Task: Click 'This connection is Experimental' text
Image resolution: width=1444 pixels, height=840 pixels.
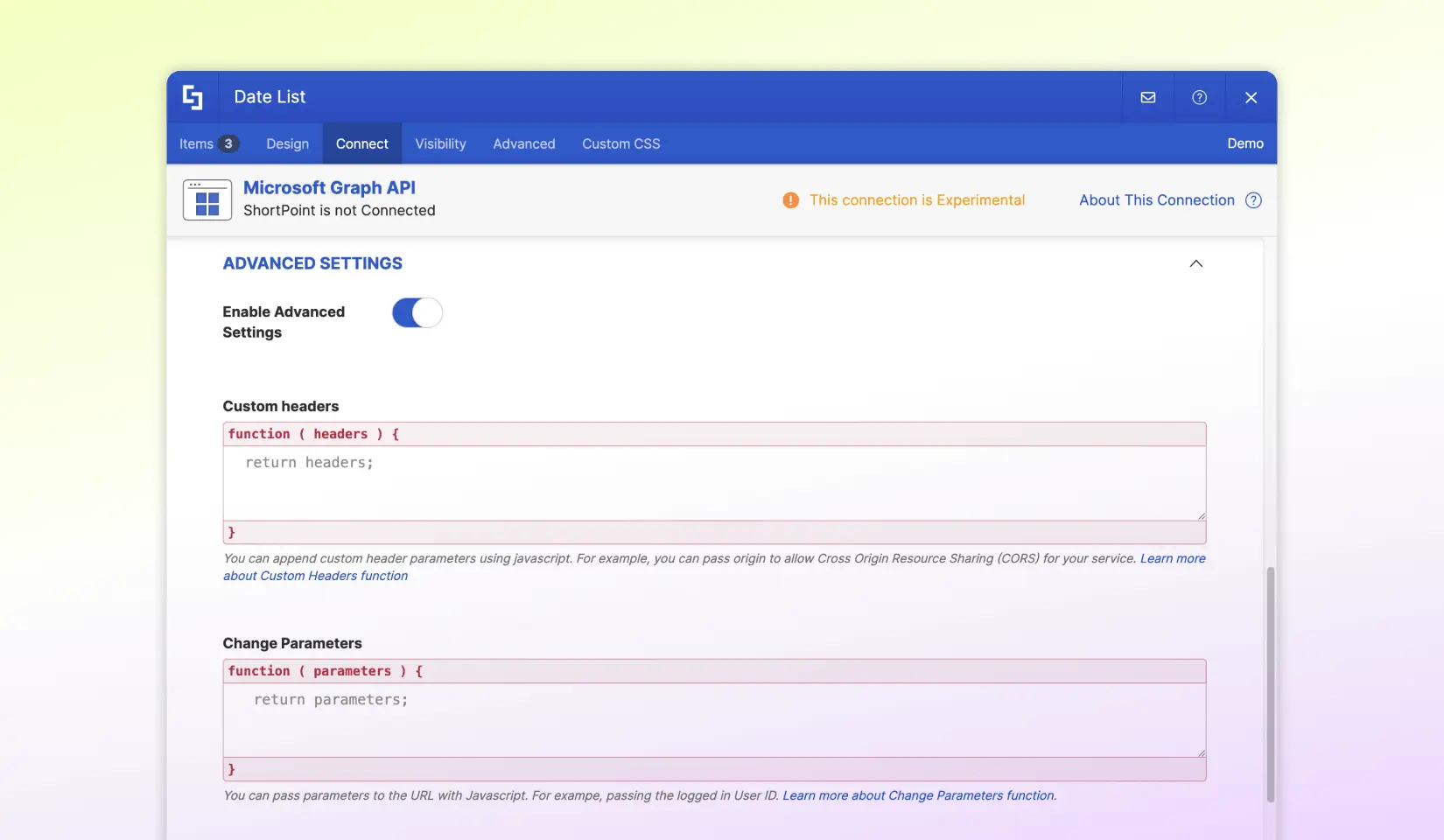Action: [x=917, y=200]
